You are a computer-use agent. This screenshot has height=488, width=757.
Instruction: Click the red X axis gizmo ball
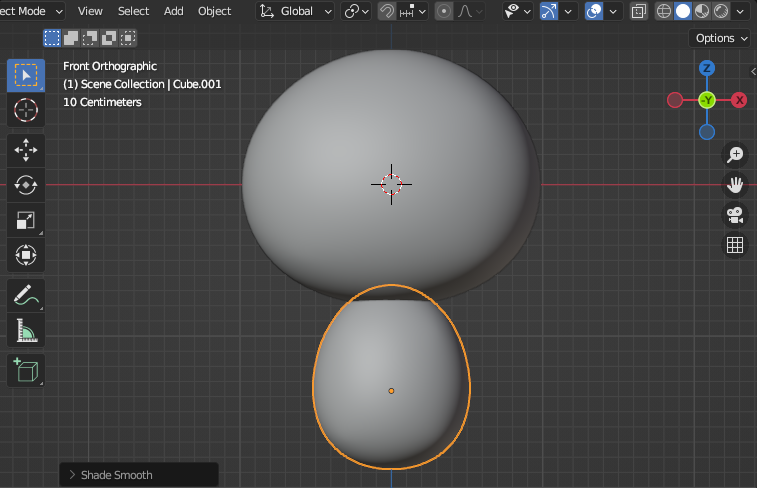pos(739,100)
